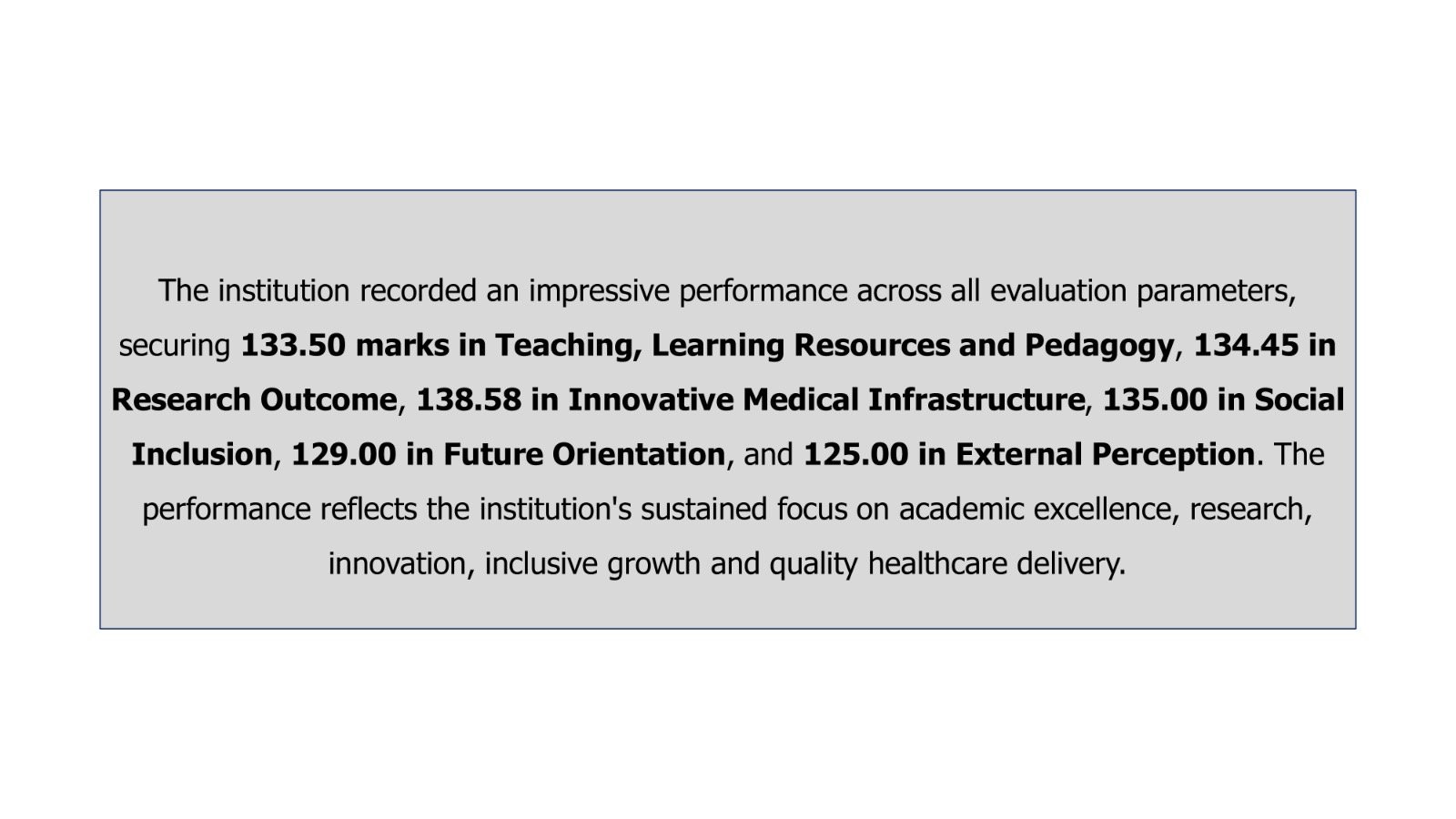
Task: Click the '134.45 in' bold score
Action: (x=1265, y=345)
